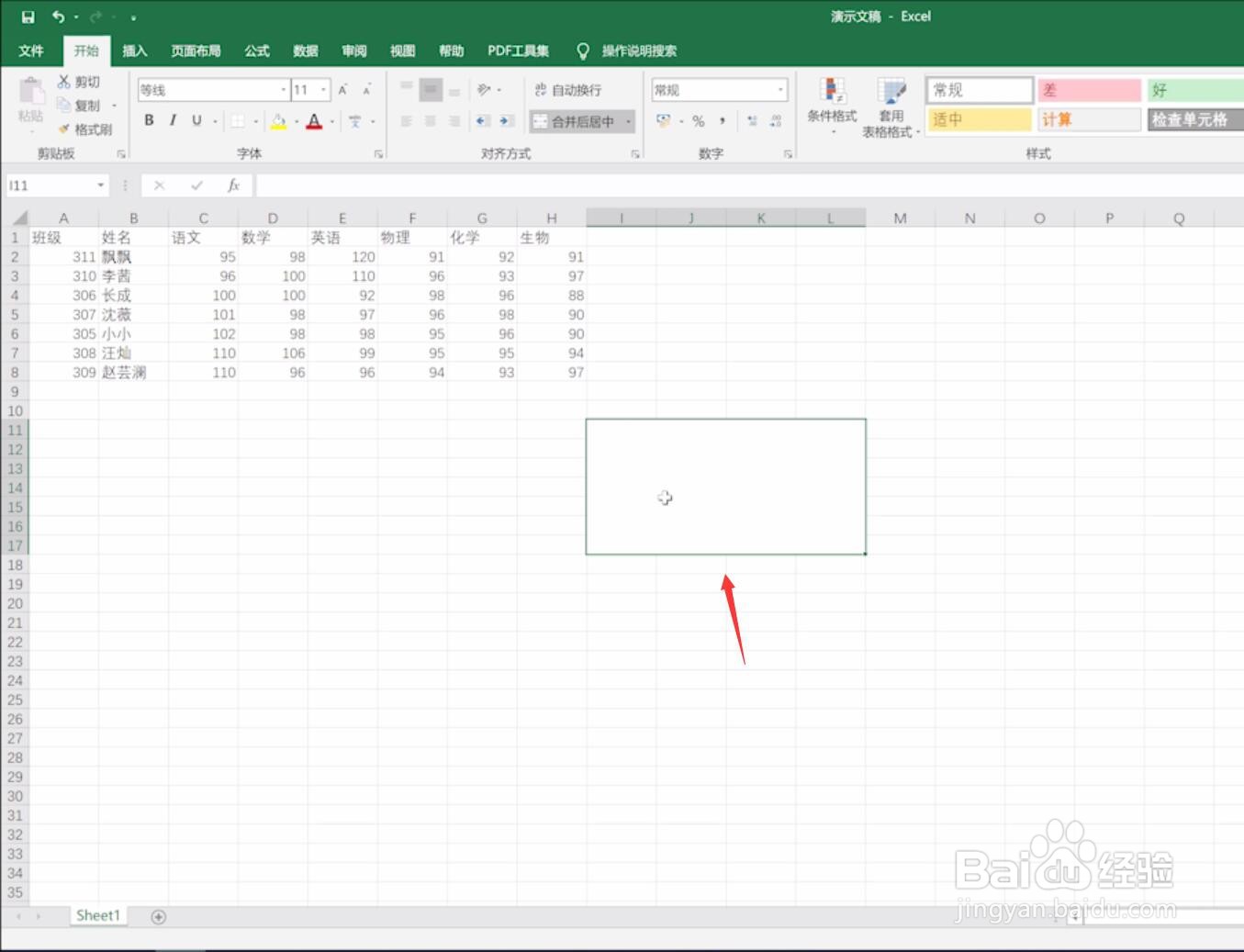Screen dimensions: 1244x952
Task: Open the File (文件) tab
Action: click(31, 50)
